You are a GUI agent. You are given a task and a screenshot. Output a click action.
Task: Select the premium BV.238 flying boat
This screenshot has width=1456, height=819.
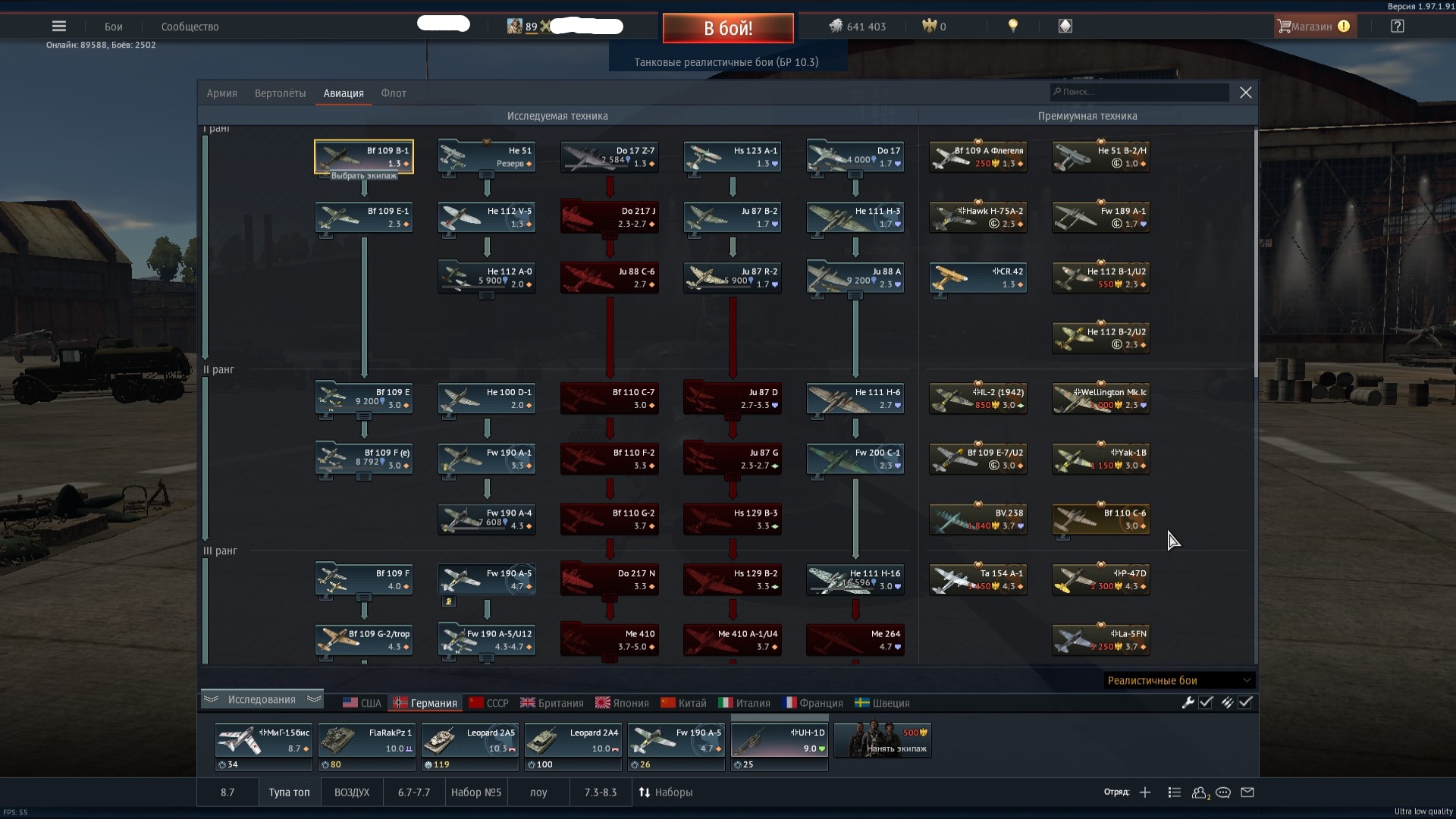[x=978, y=519]
